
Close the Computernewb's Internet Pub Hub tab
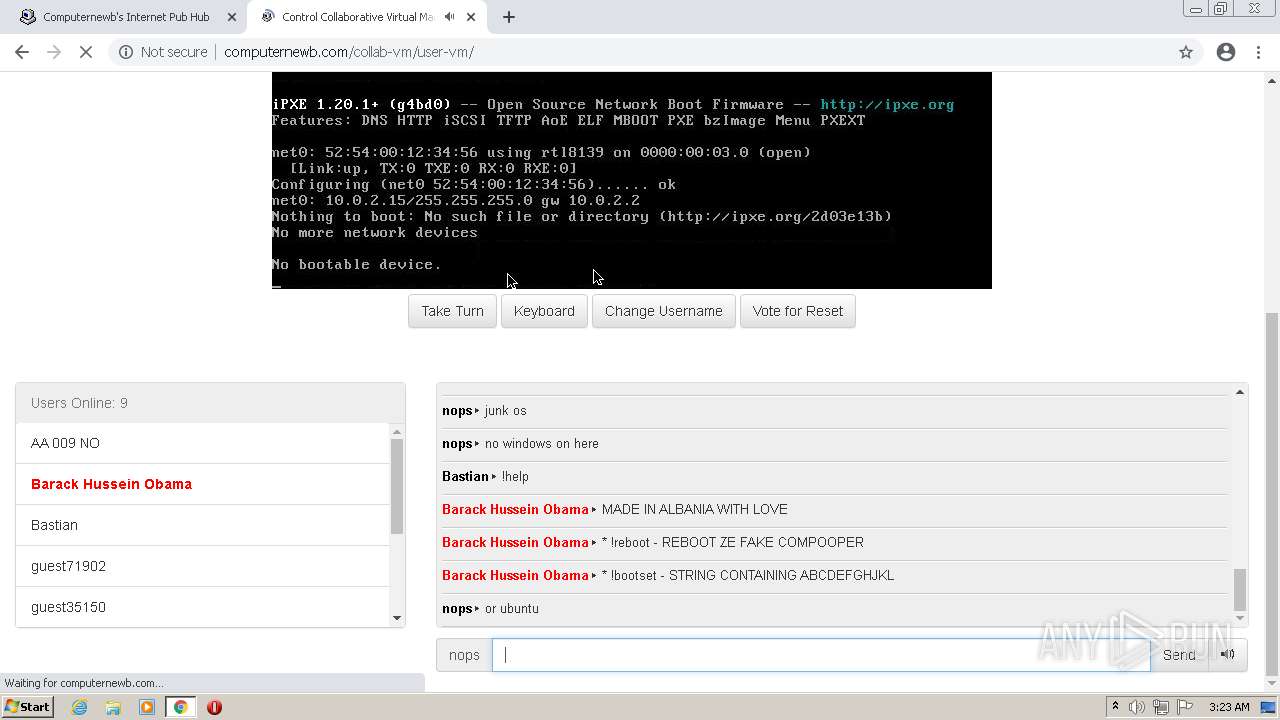232,17
